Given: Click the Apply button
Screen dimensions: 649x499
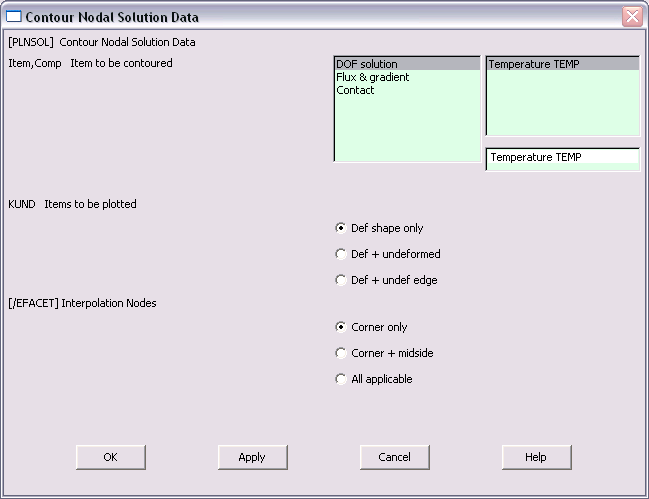Looking at the screenshot, I should [252, 457].
